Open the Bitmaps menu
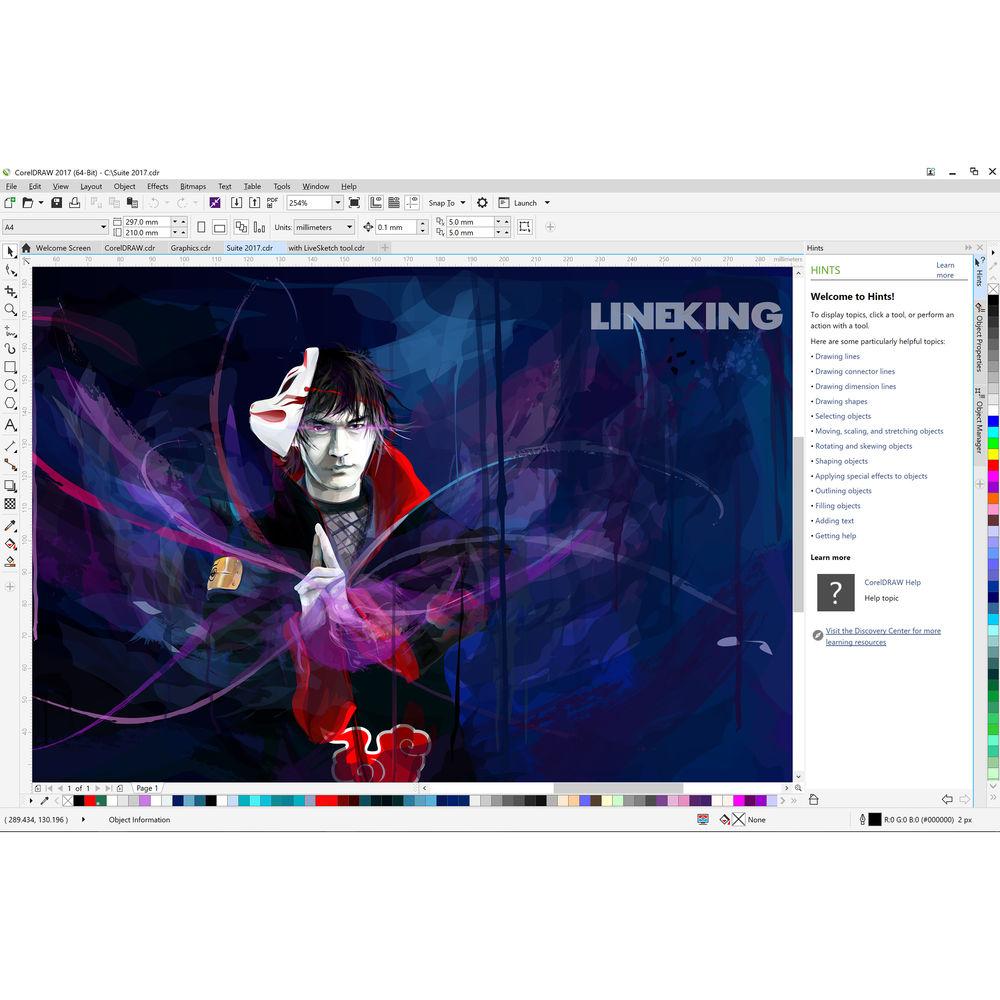Image resolution: width=1000 pixels, height=1000 pixels. (x=192, y=186)
